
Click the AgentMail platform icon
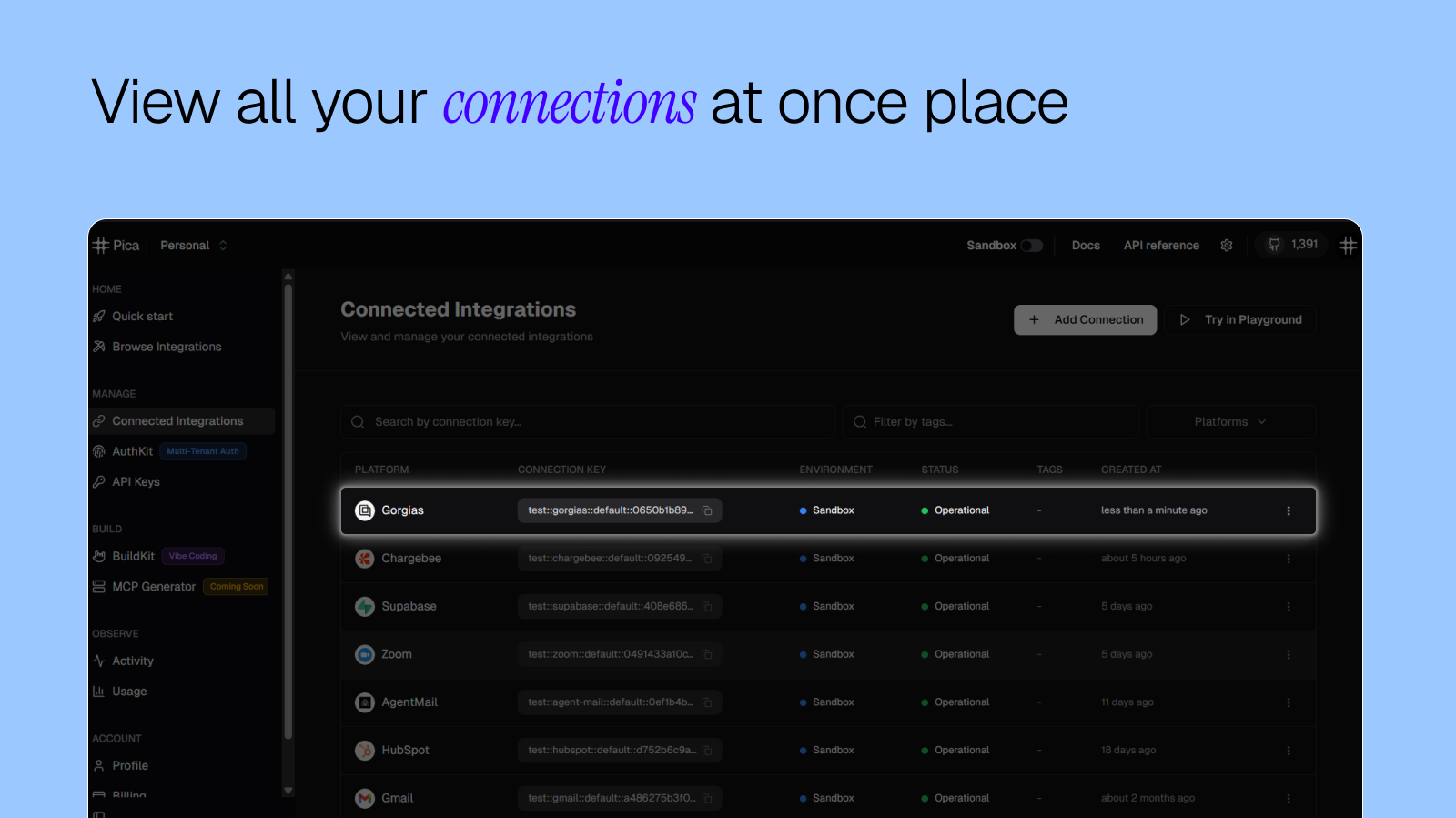tap(365, 702)
